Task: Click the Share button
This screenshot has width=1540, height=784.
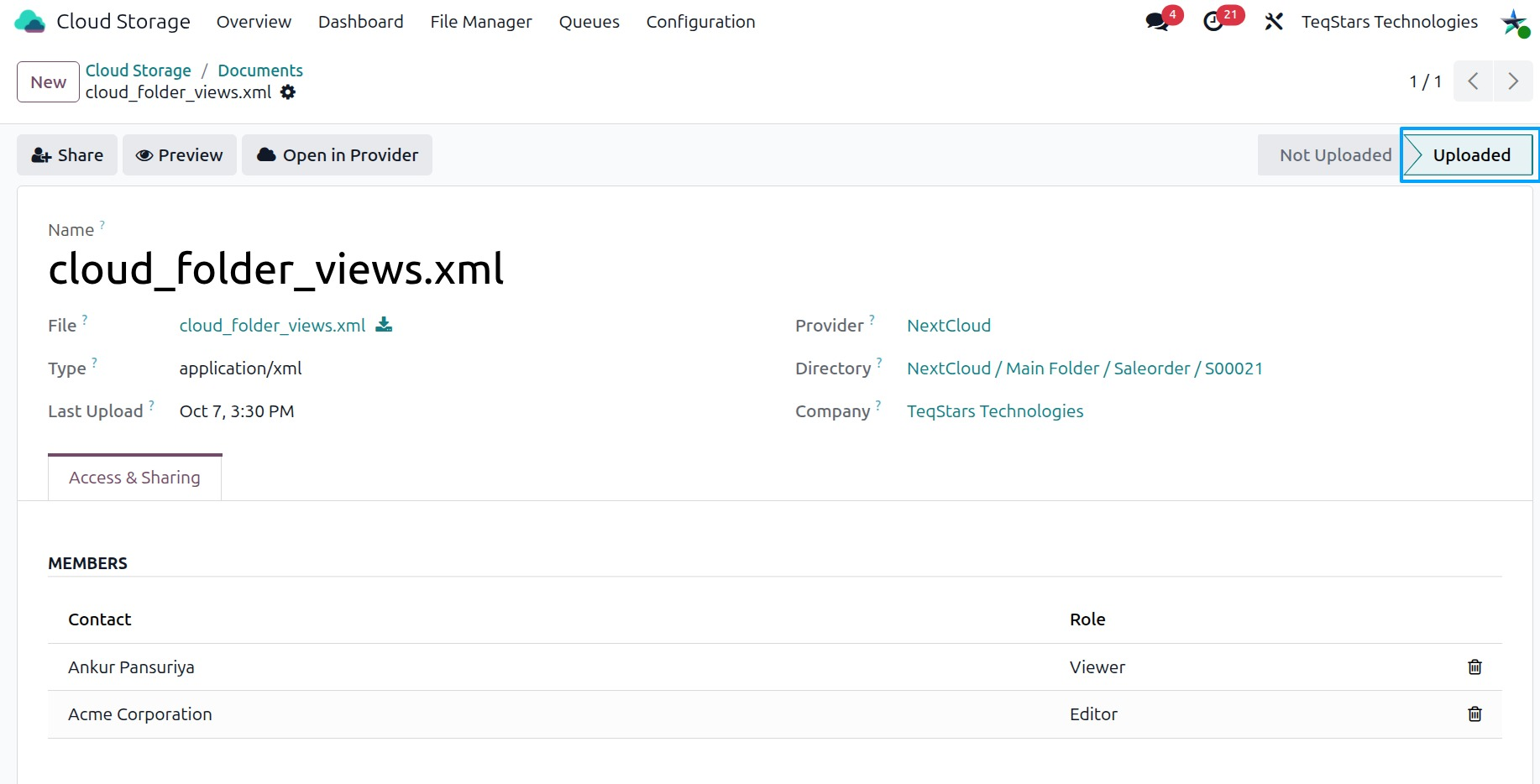Action: 67,155
